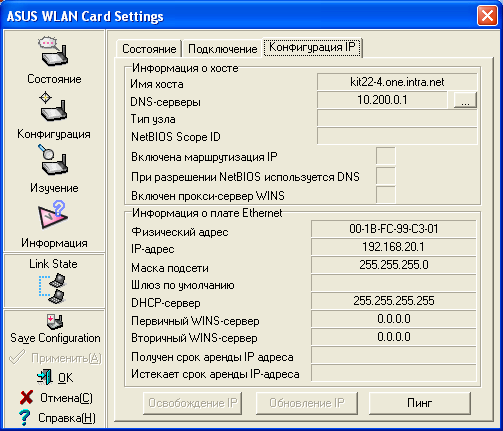Toggle the Включена маршрутизация IP box
The width and height of the screenshot is (503, 431).
tap(386, 156)
